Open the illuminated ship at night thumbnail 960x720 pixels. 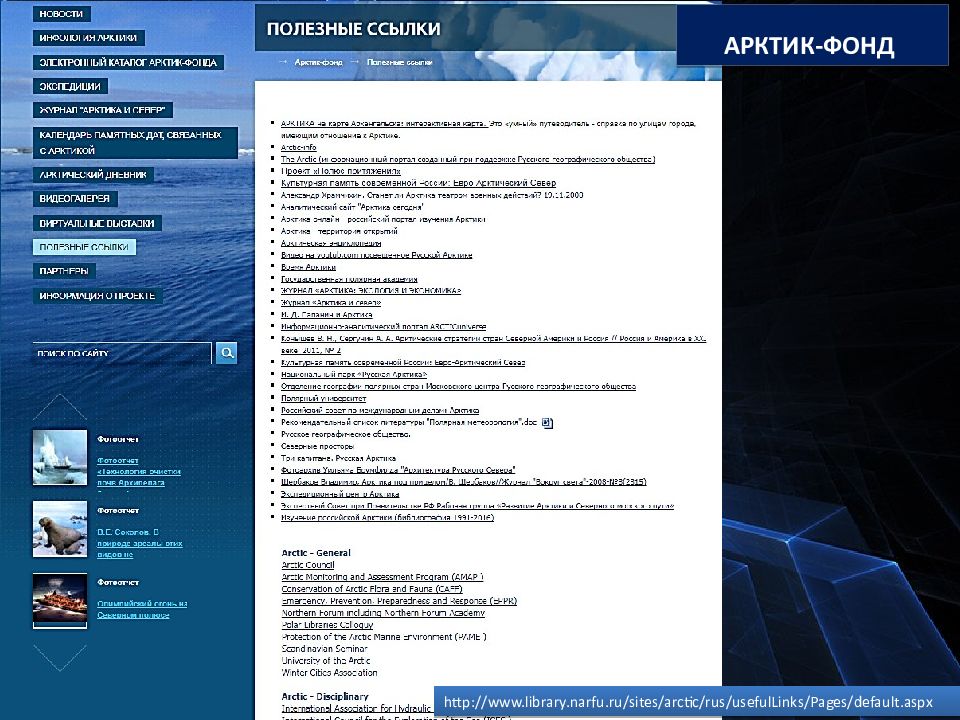pyautogui.click(x=60, y=601)
